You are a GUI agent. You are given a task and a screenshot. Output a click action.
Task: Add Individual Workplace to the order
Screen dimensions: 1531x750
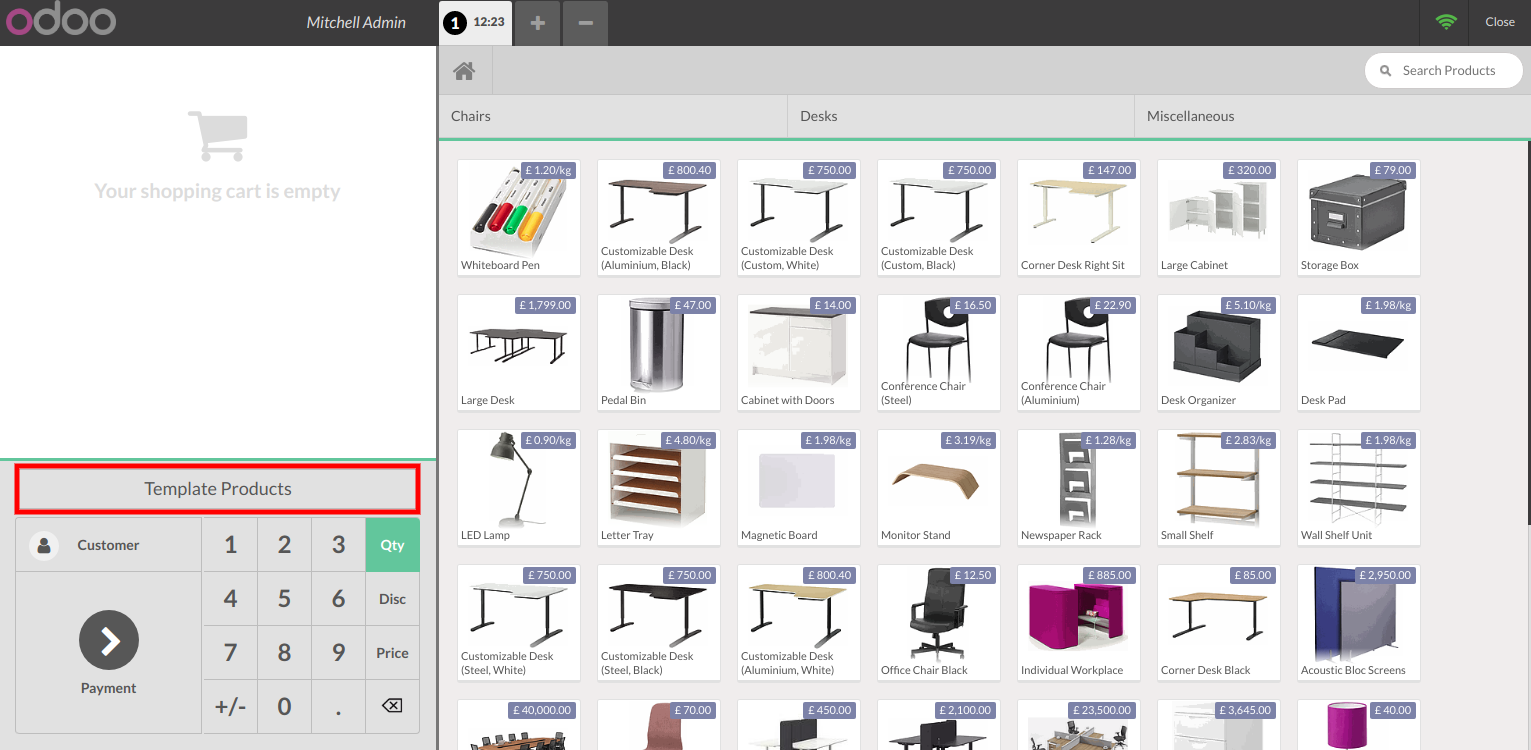1079,622
